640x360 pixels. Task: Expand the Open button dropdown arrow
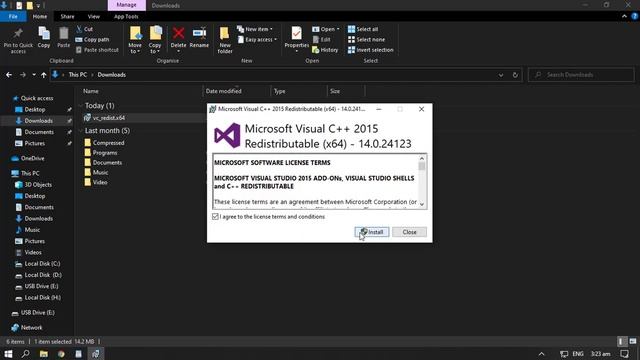click(x=338, y=29)
